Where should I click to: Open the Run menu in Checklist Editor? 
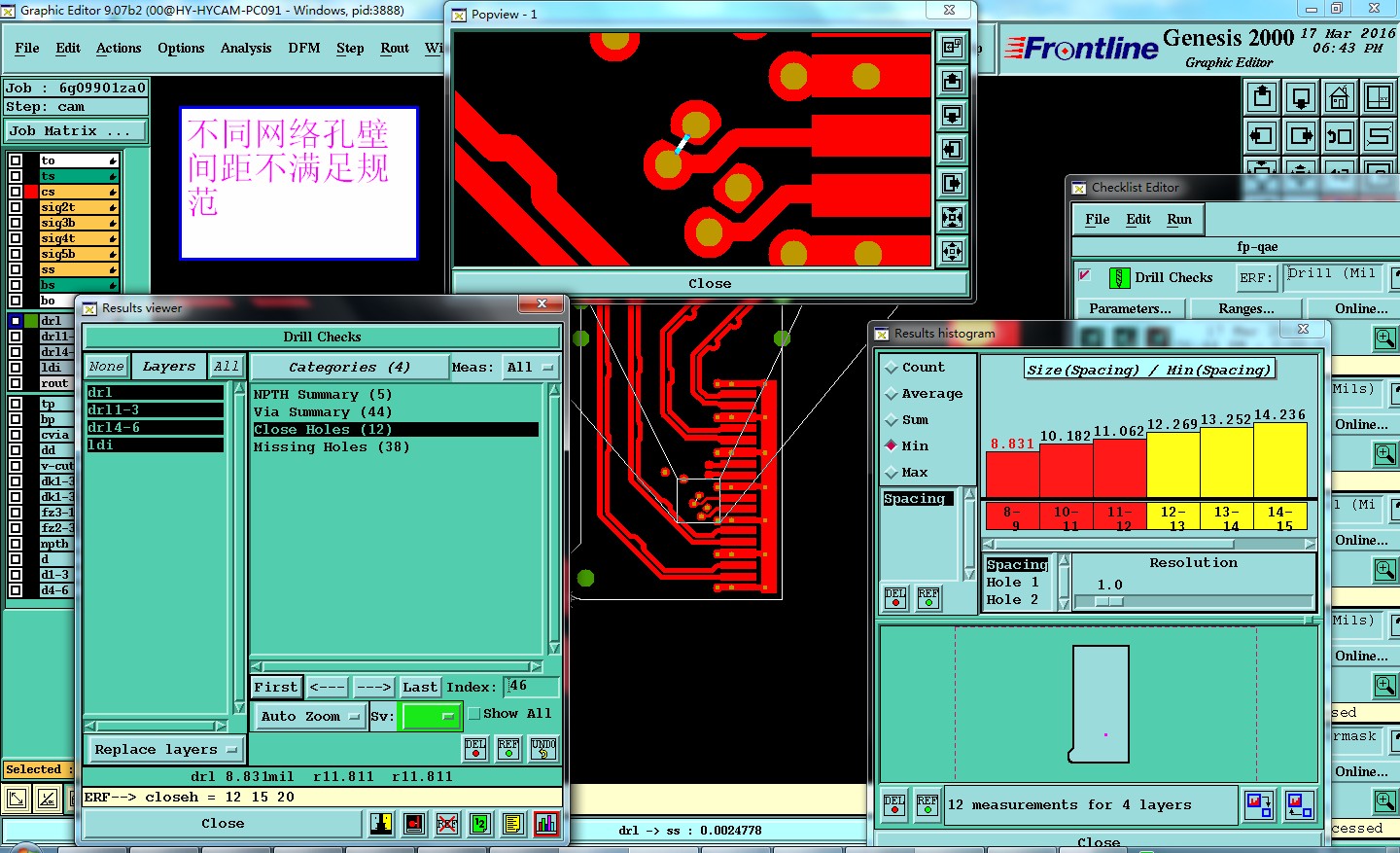click(x=1179, y=220)
